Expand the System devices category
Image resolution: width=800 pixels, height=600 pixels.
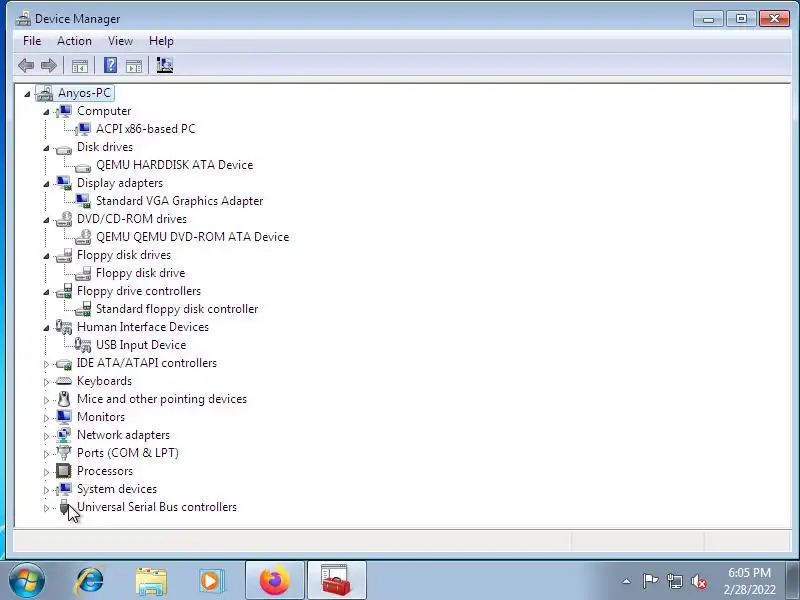tap(46, 490)
